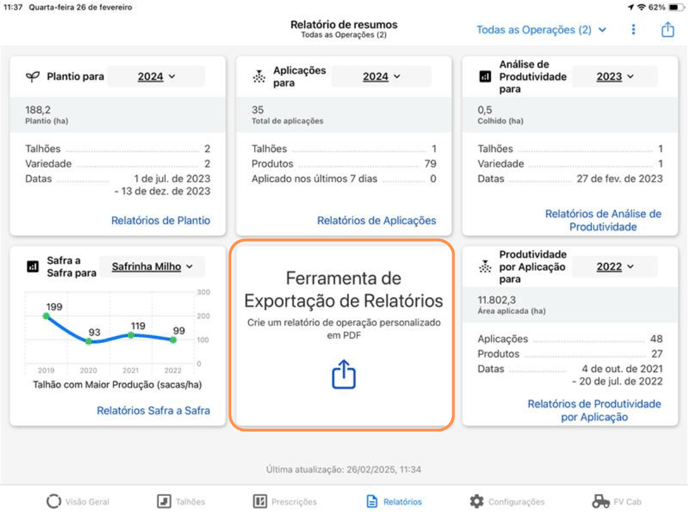This screenshot has height=515, width=688.
Task: Switch to the Configurações tab
Action: point(507,501)
